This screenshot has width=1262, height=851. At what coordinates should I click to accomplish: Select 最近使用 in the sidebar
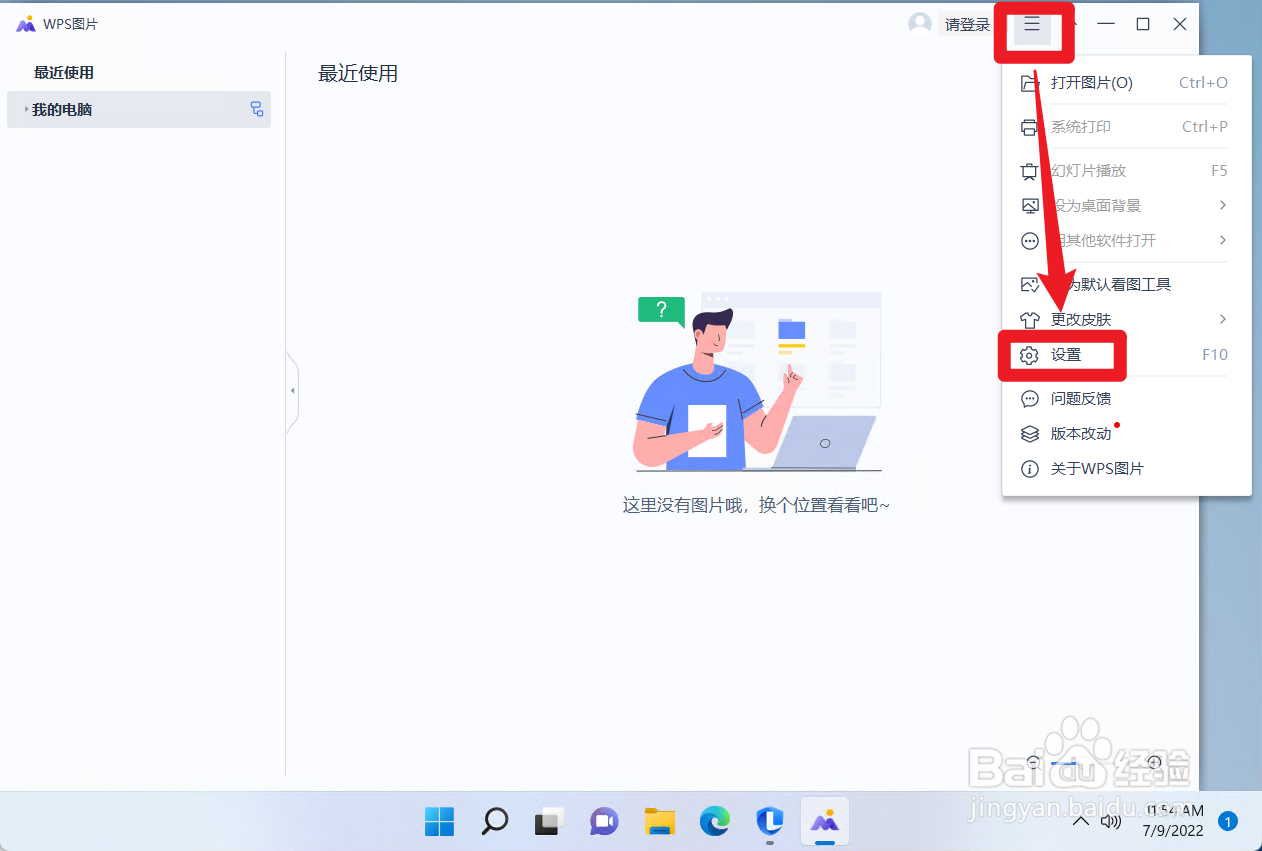point(64,73)
